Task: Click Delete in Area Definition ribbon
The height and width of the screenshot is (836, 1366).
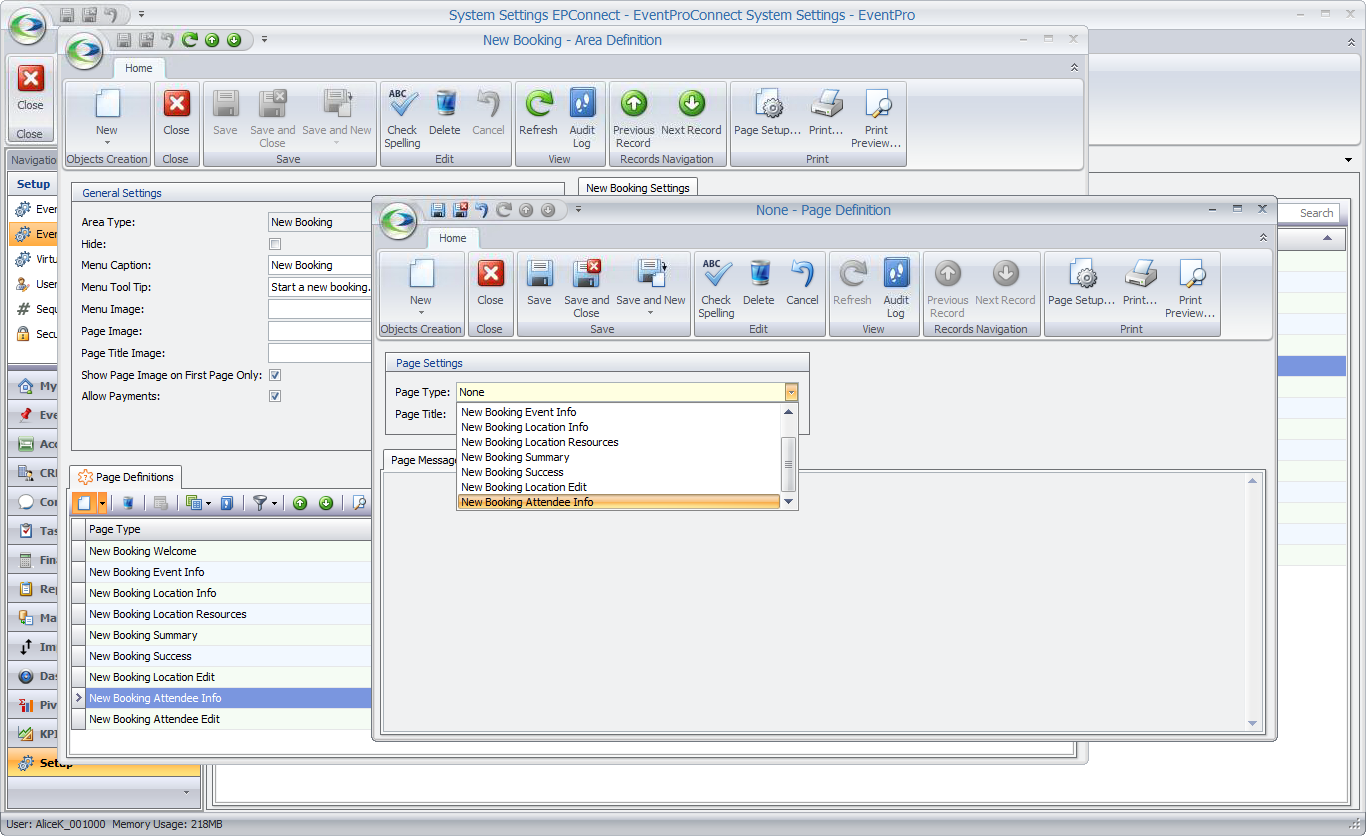Action: (x=445, y=112)
